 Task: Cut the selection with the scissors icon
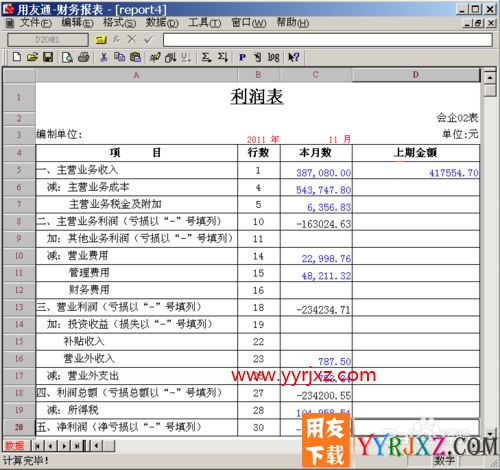click(104, 57)
